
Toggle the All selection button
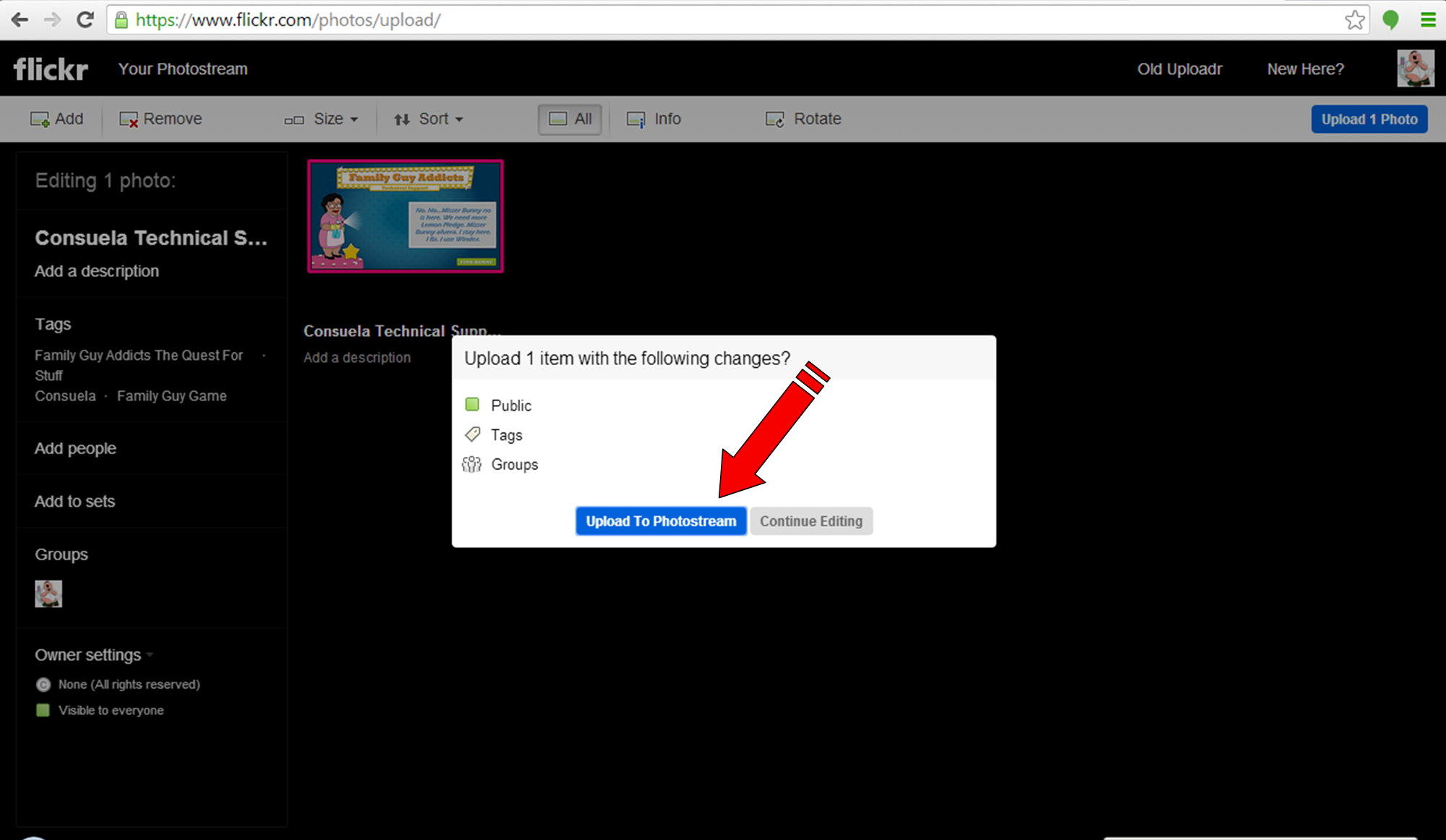(x=570, y=119)
